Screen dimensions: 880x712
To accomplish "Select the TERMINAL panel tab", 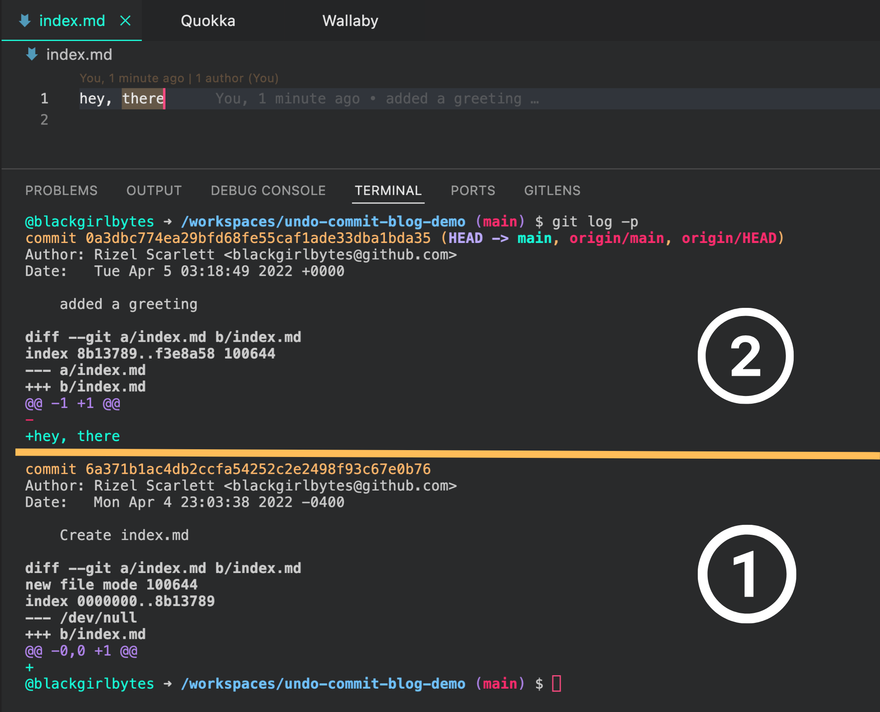I will [x=388, y=190].
